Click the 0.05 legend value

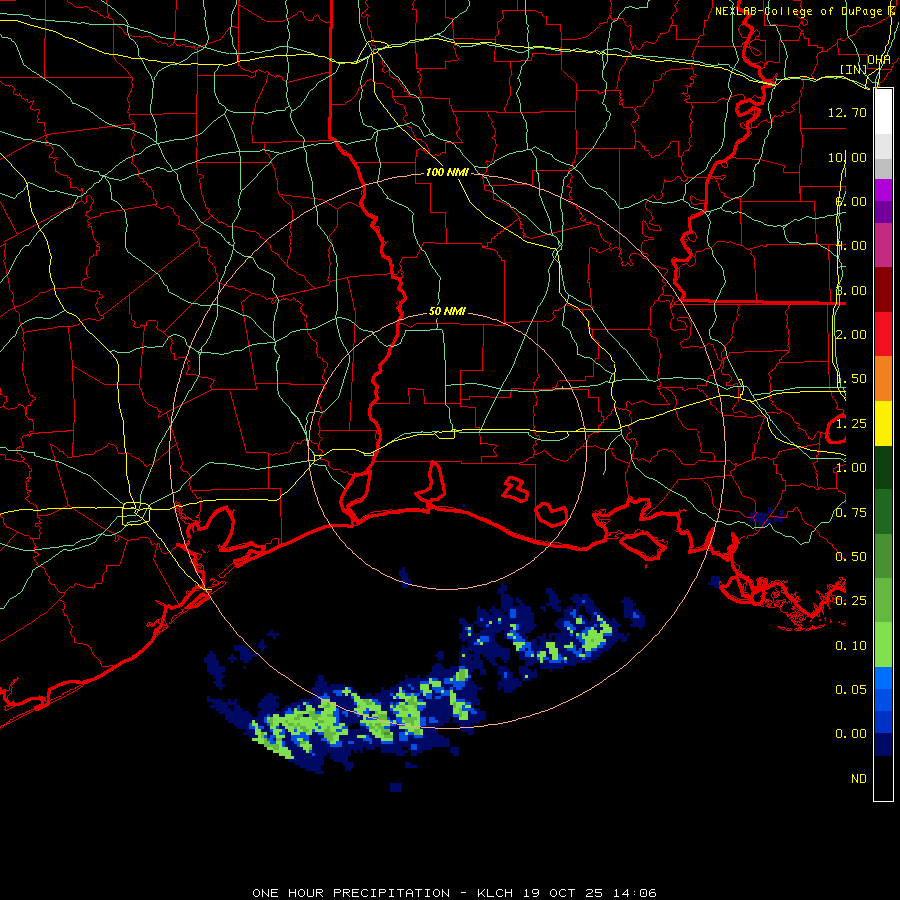pos(851,690)
